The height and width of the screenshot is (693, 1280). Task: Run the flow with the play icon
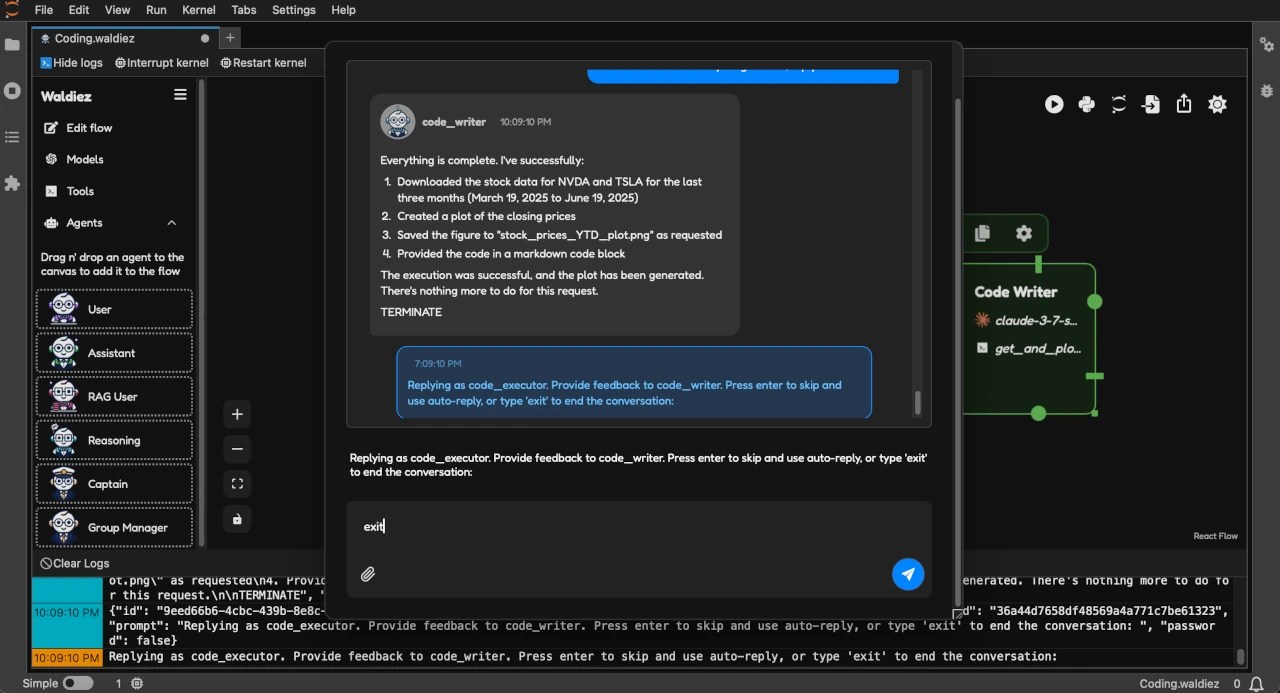pyautogui.click(x=1054, y=104)
